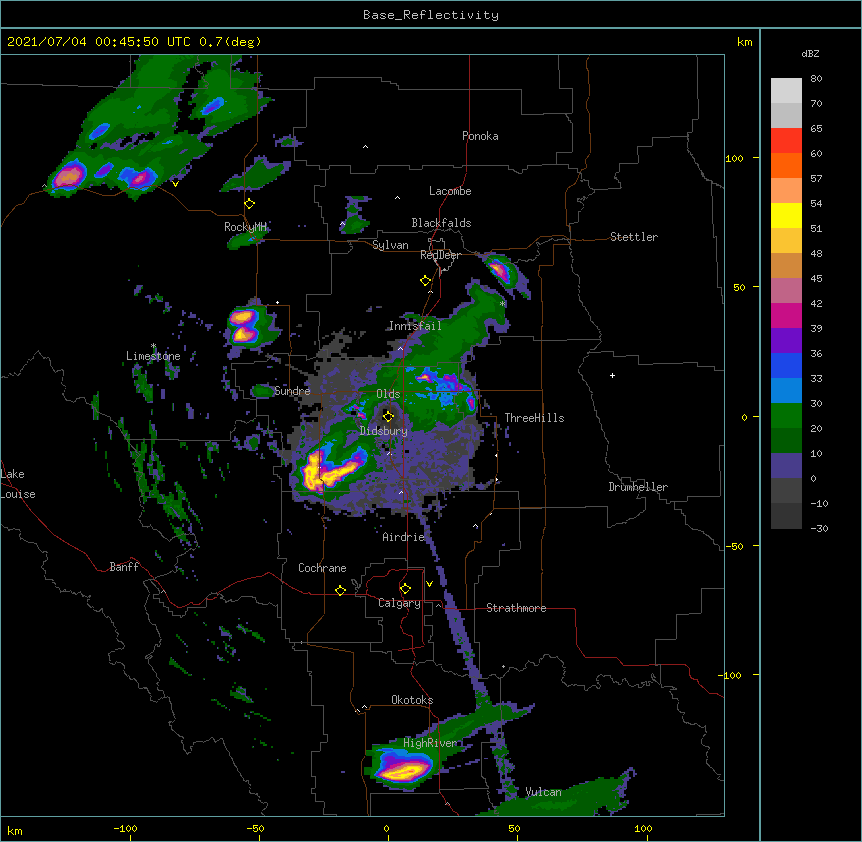
Task: Click the Airdrie city label
Action: click(x=403, y=537)
